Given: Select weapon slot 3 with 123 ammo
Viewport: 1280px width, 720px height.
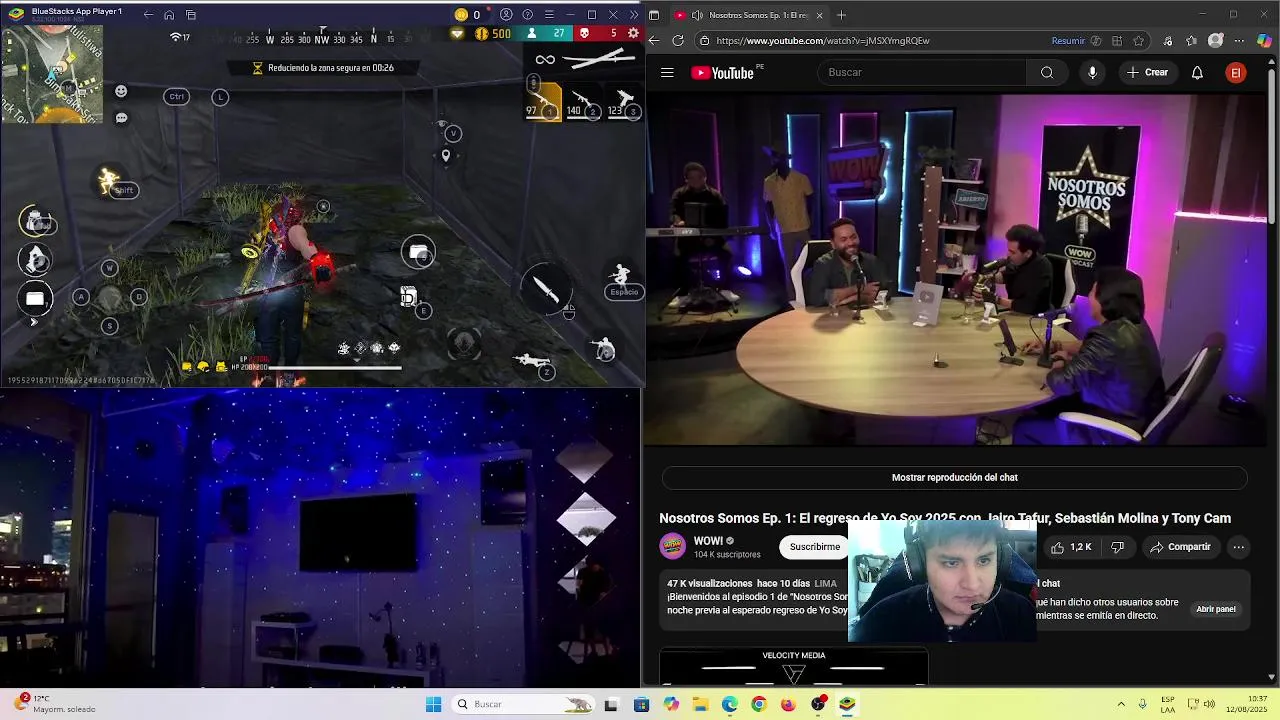Looking at the screenshot, I should [624, 102].
